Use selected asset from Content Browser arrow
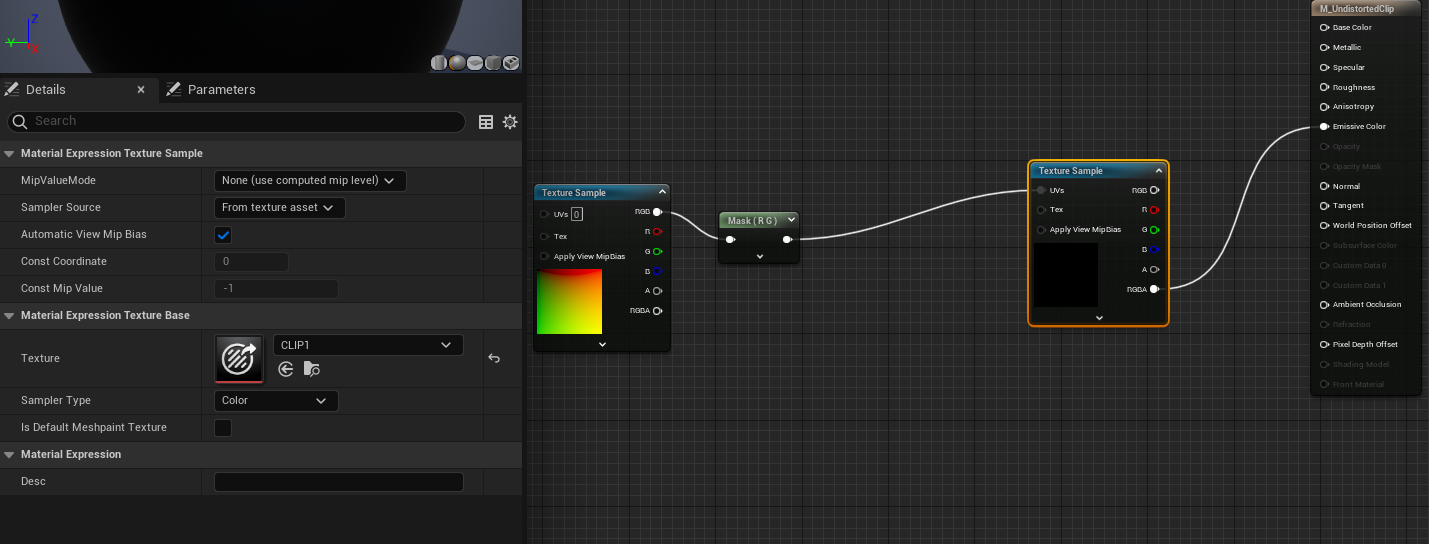The width and height of the screenshot is (1429, 544). (x=286, y=369)
